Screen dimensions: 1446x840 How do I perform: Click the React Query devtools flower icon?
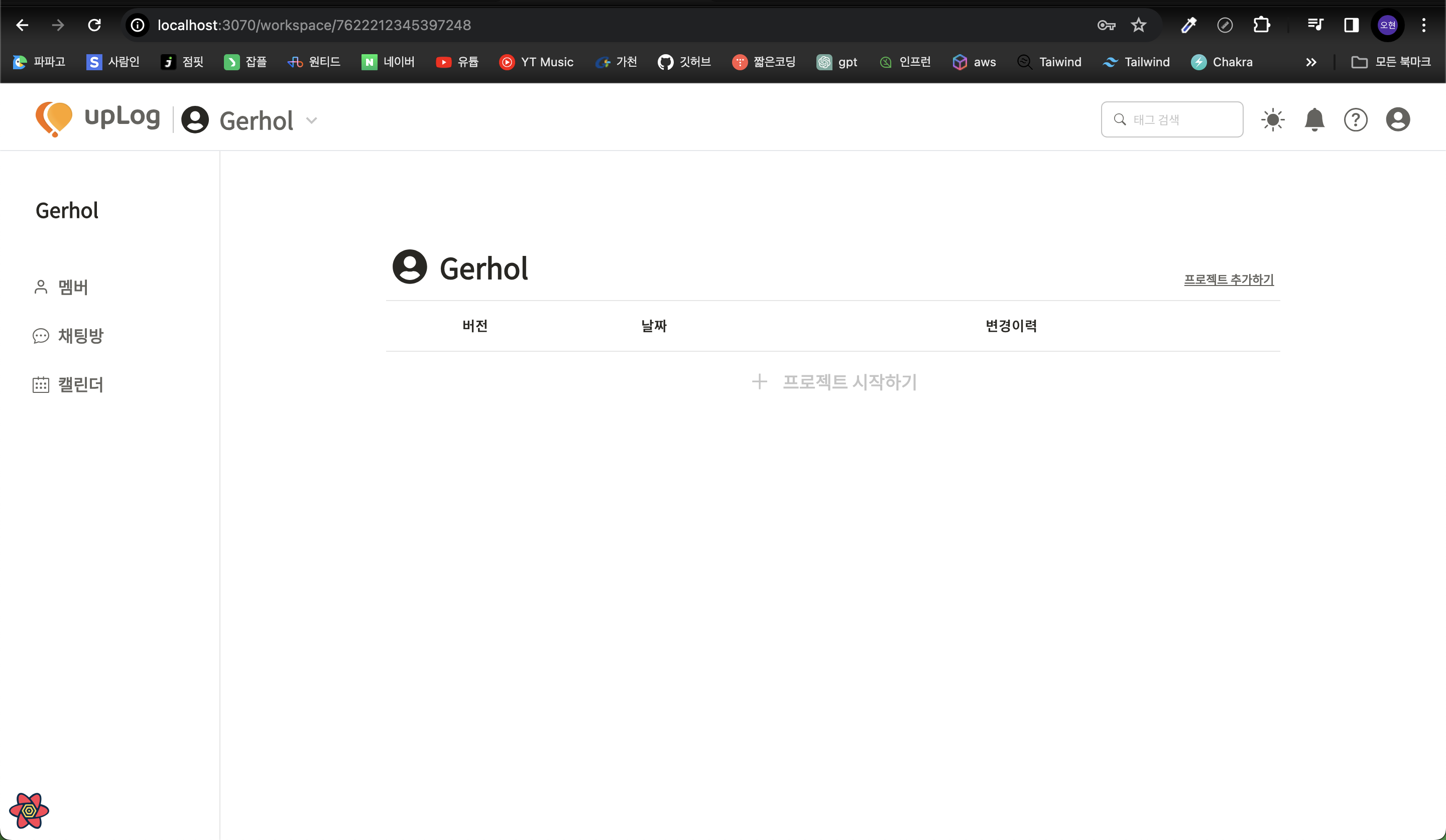(x=29, y=811)
